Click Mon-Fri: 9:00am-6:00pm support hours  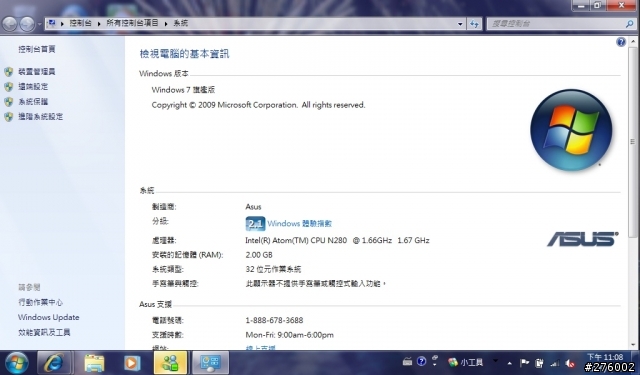[289, 335]
